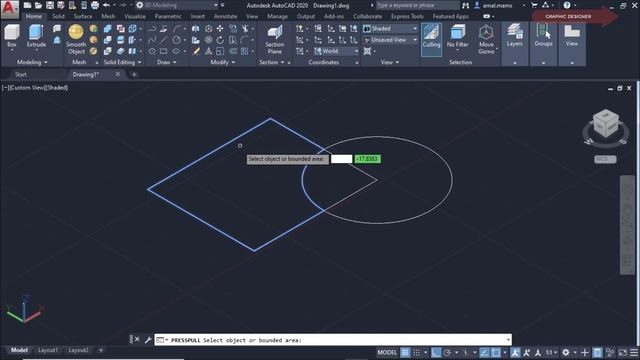
Task: Toggle object snap tracking in status bar
Action: (x=484, y=352)
